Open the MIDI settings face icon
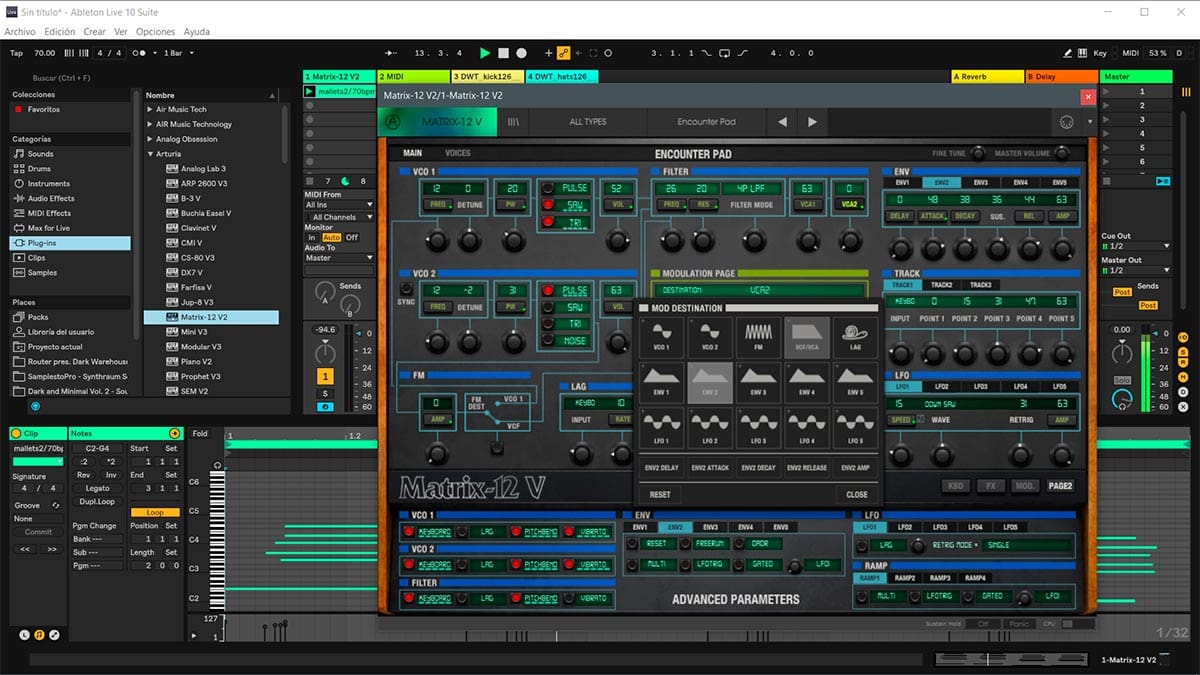1200x675 pixels. [x=1066, y=122]
